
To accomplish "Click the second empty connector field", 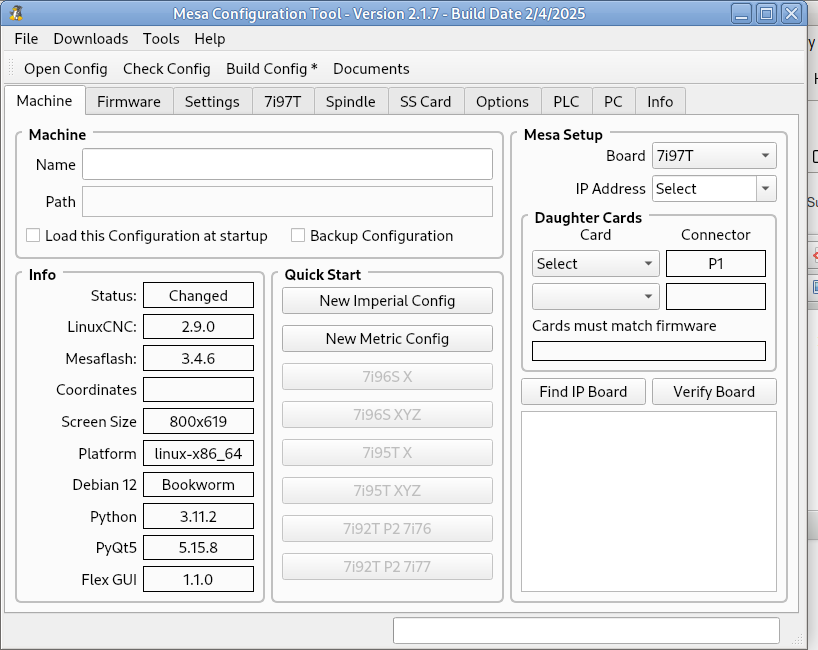I will (716, 296).
